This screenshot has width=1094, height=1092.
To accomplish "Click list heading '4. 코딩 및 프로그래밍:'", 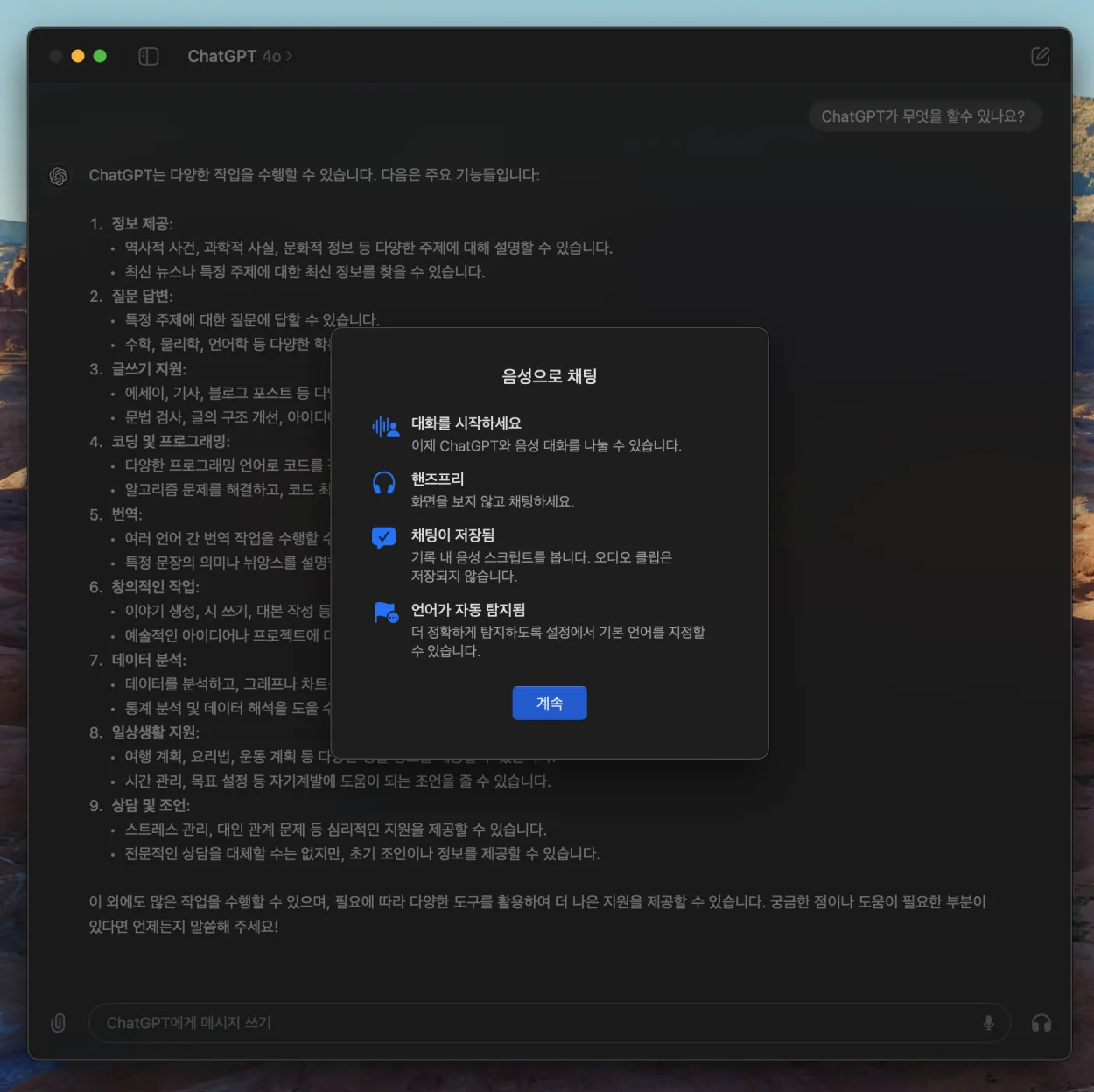I will 160,442.
